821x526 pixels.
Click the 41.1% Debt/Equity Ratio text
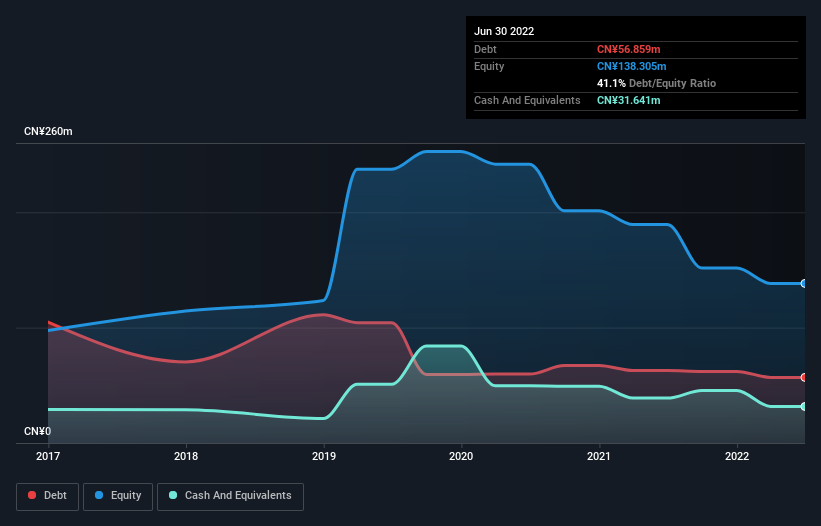click(656, 83)
